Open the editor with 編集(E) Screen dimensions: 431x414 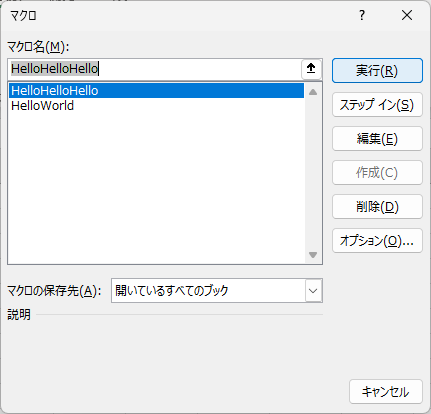[377, 139]
